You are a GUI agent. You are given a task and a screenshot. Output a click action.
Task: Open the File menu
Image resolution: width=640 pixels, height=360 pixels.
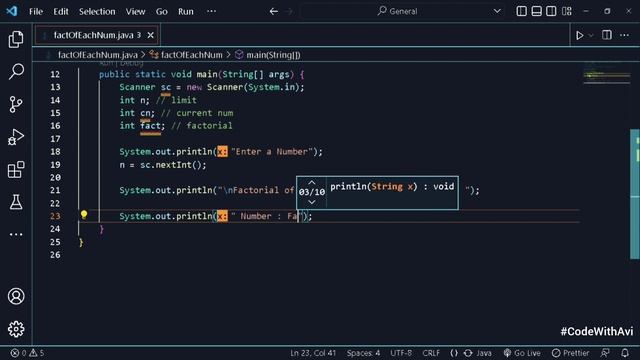point(36,11)
